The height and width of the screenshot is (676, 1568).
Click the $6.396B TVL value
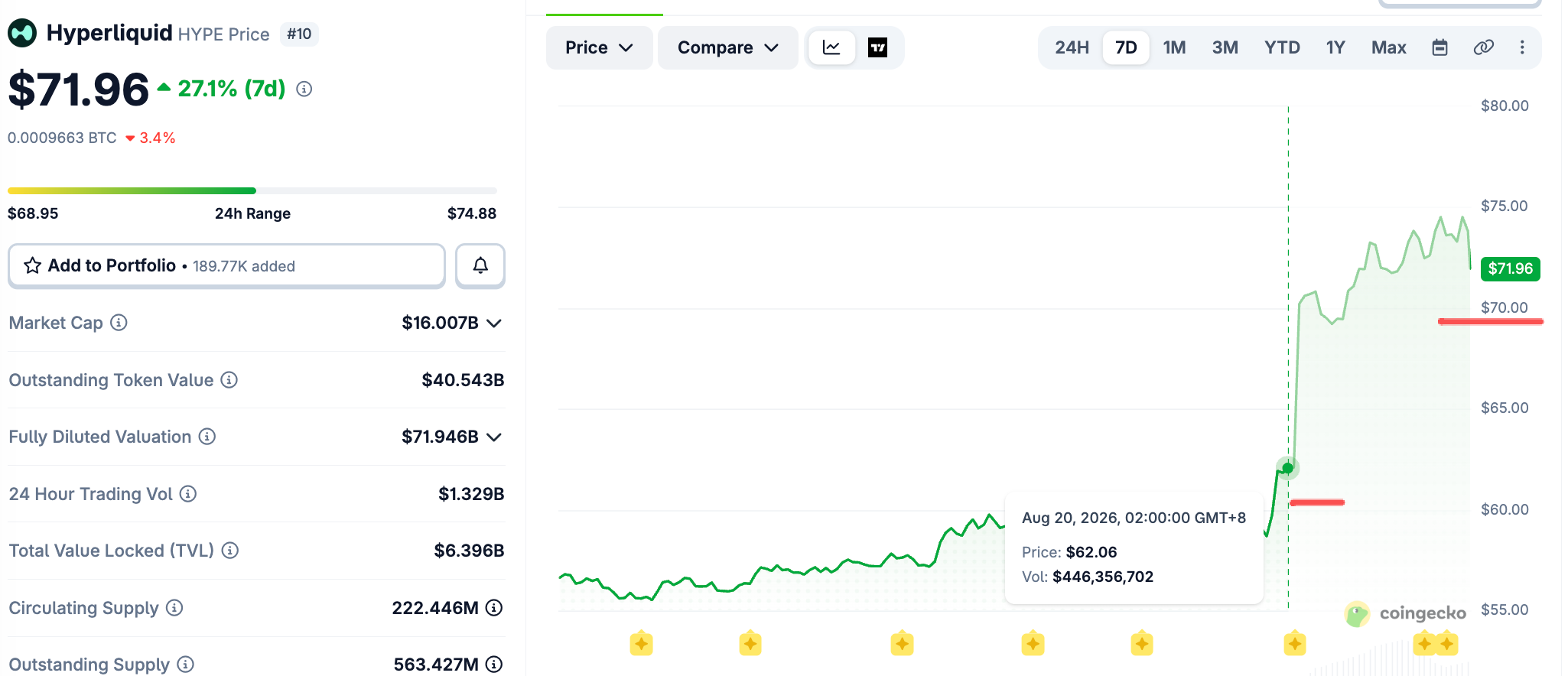pyautogui.click(x=469, y=551)
